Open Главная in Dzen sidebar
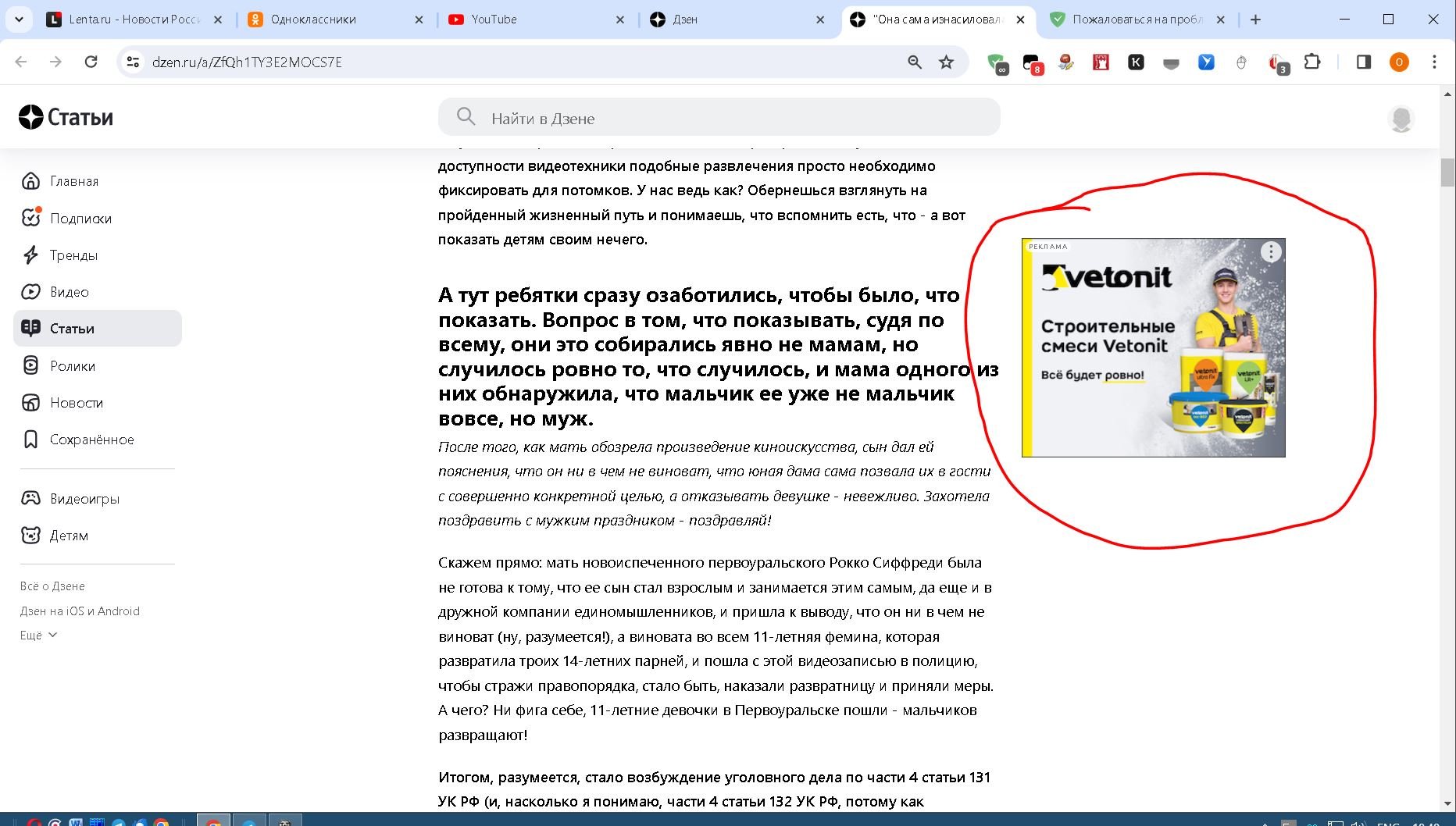The height and width of the screenshot is (826, 1456). pyautogui.click(x=73, y=181)
